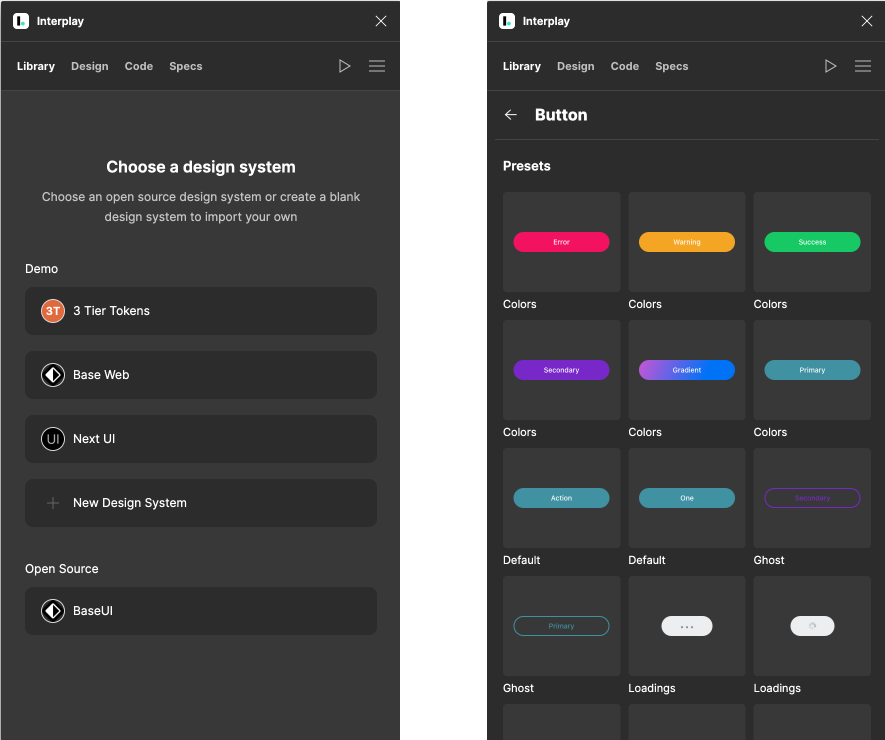Click the Next UI circular icon
Viewport: 885px width, 740px height.
tap(53, 439)
